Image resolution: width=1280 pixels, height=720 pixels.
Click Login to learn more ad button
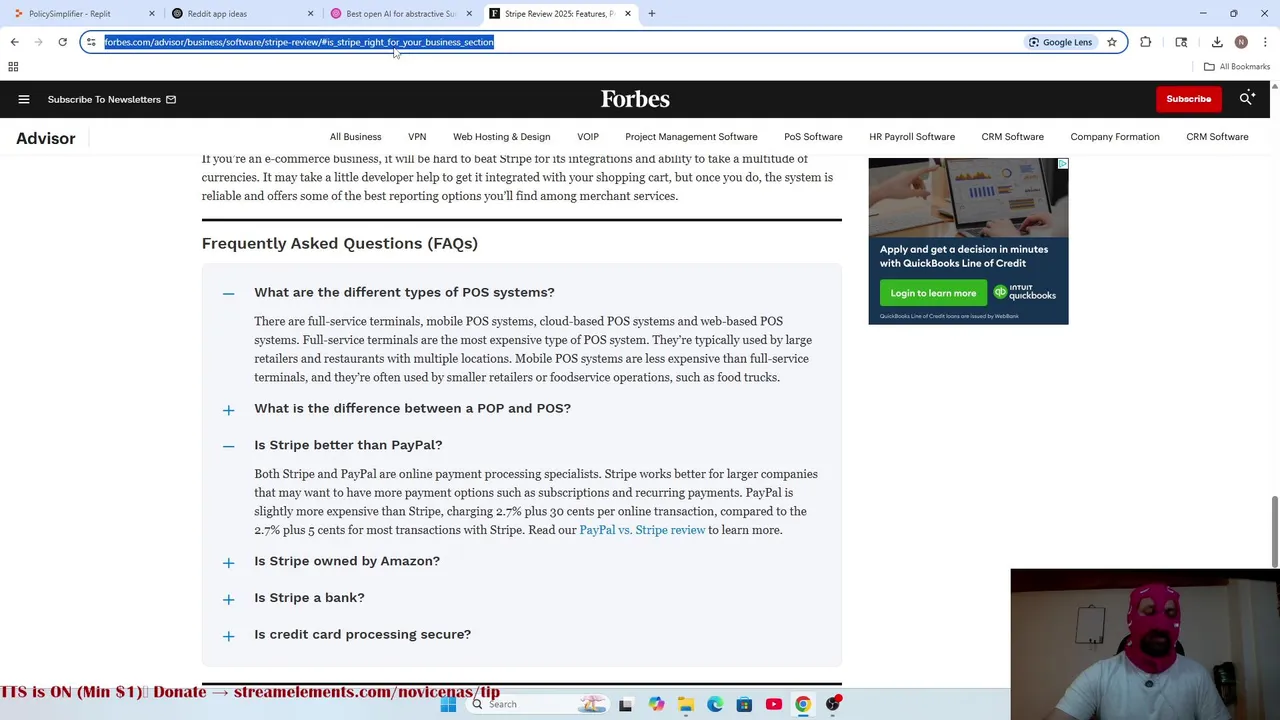(933, 293)
